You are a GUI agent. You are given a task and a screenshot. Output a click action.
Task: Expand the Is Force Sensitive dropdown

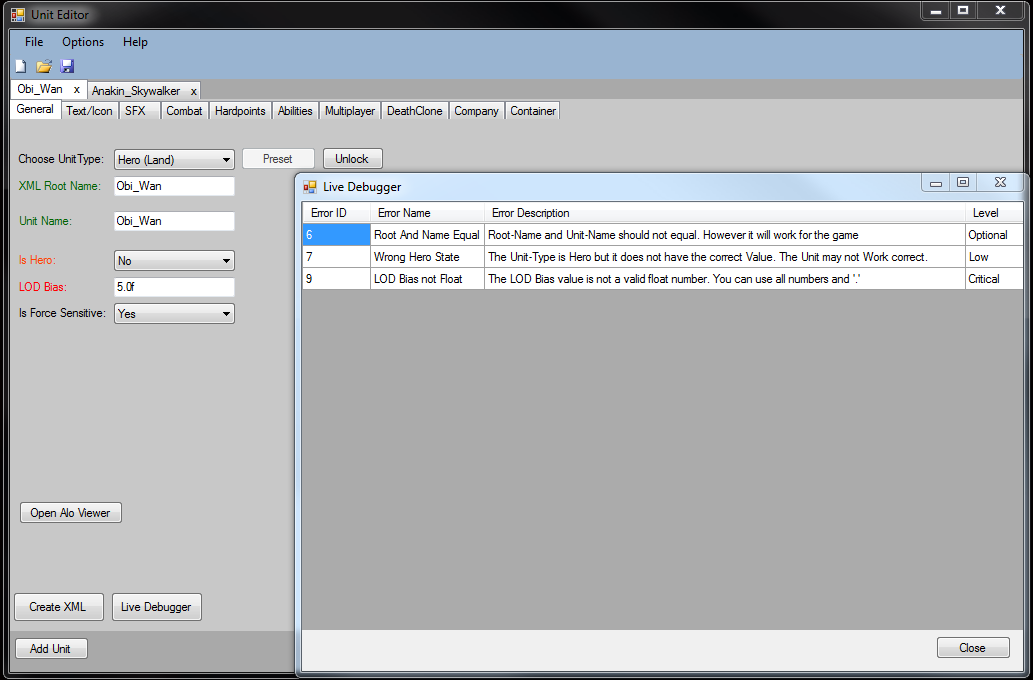[x=174, y=314]
